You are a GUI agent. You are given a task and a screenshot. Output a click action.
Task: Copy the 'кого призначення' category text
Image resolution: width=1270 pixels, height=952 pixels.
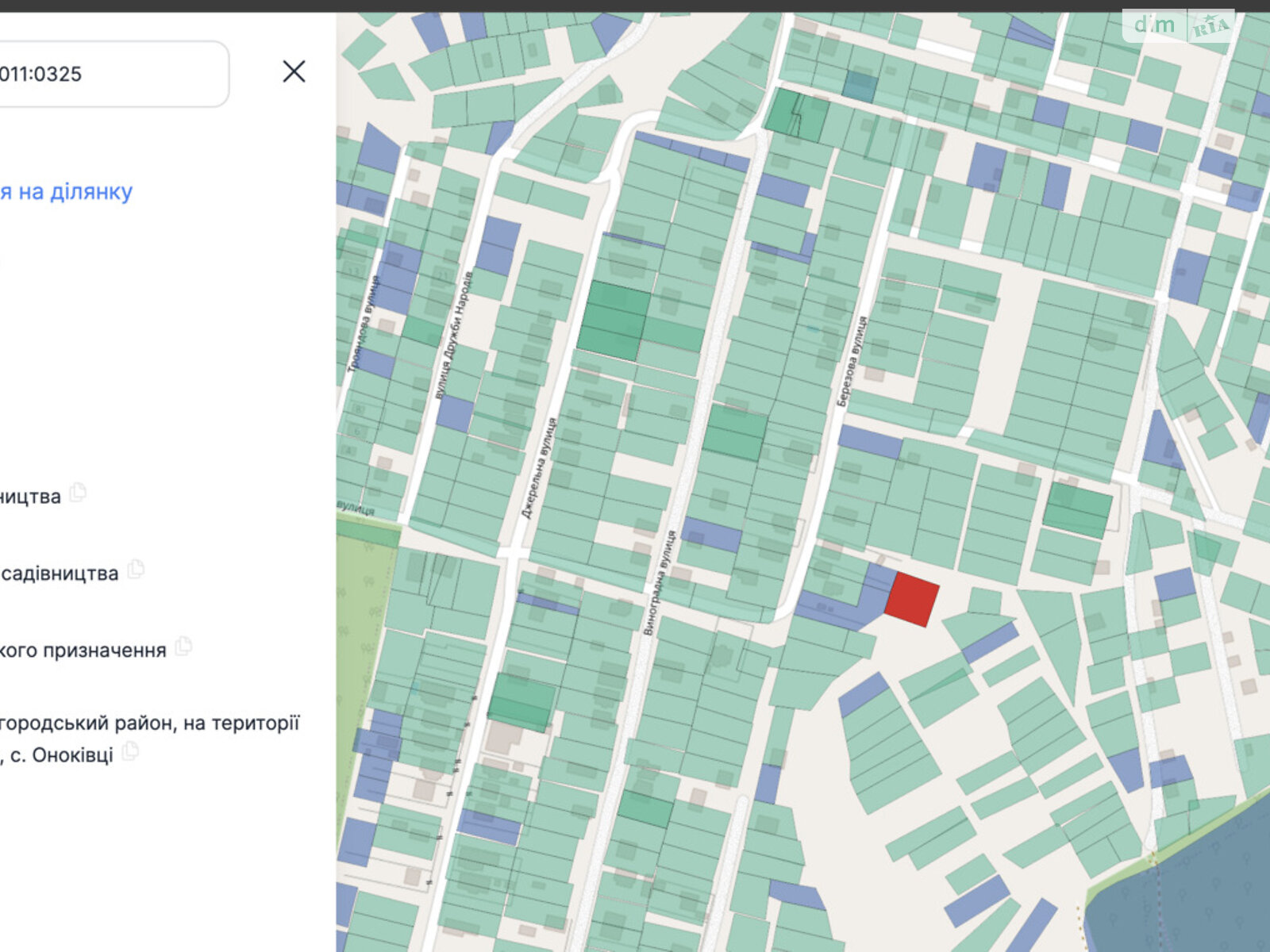tap(183, 647)
